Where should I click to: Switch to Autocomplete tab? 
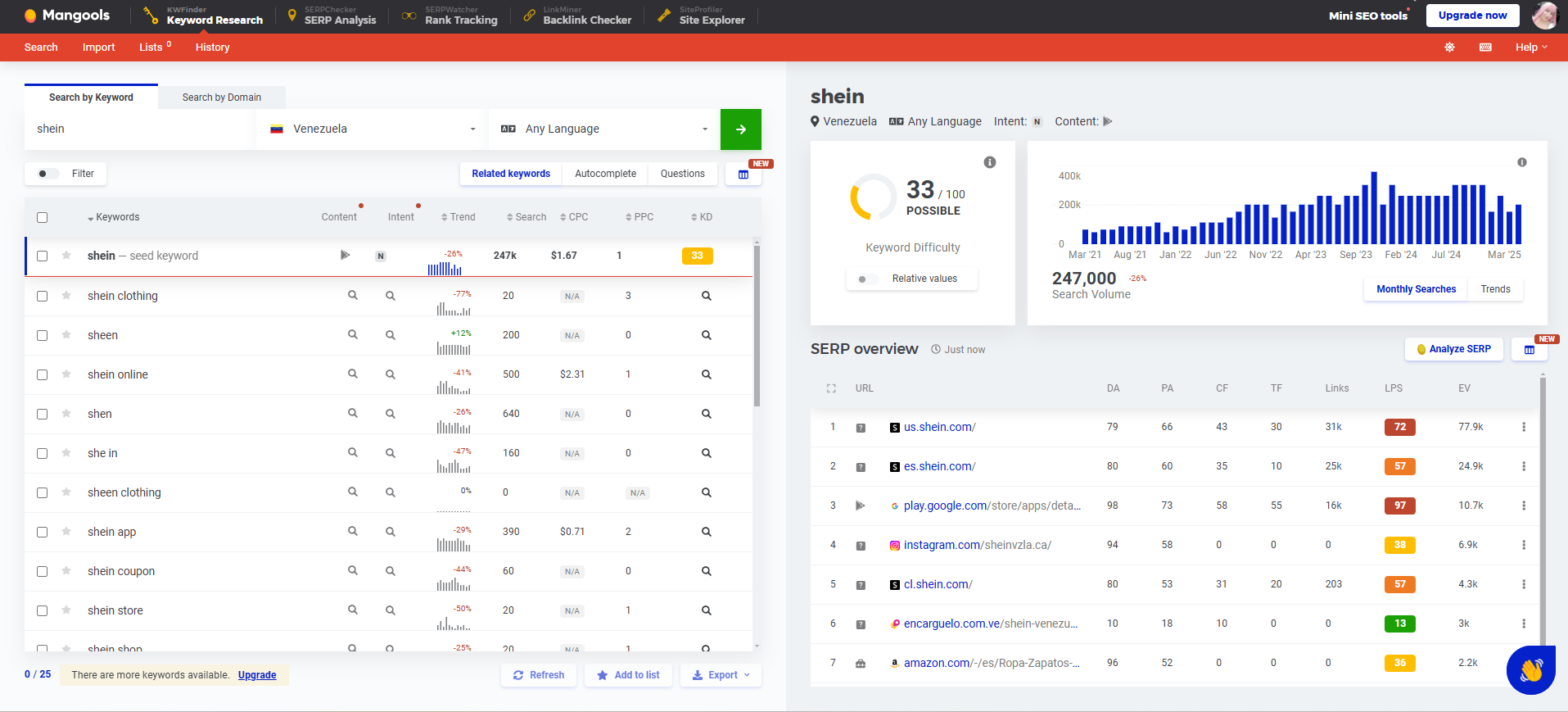(x=605, y=174)
